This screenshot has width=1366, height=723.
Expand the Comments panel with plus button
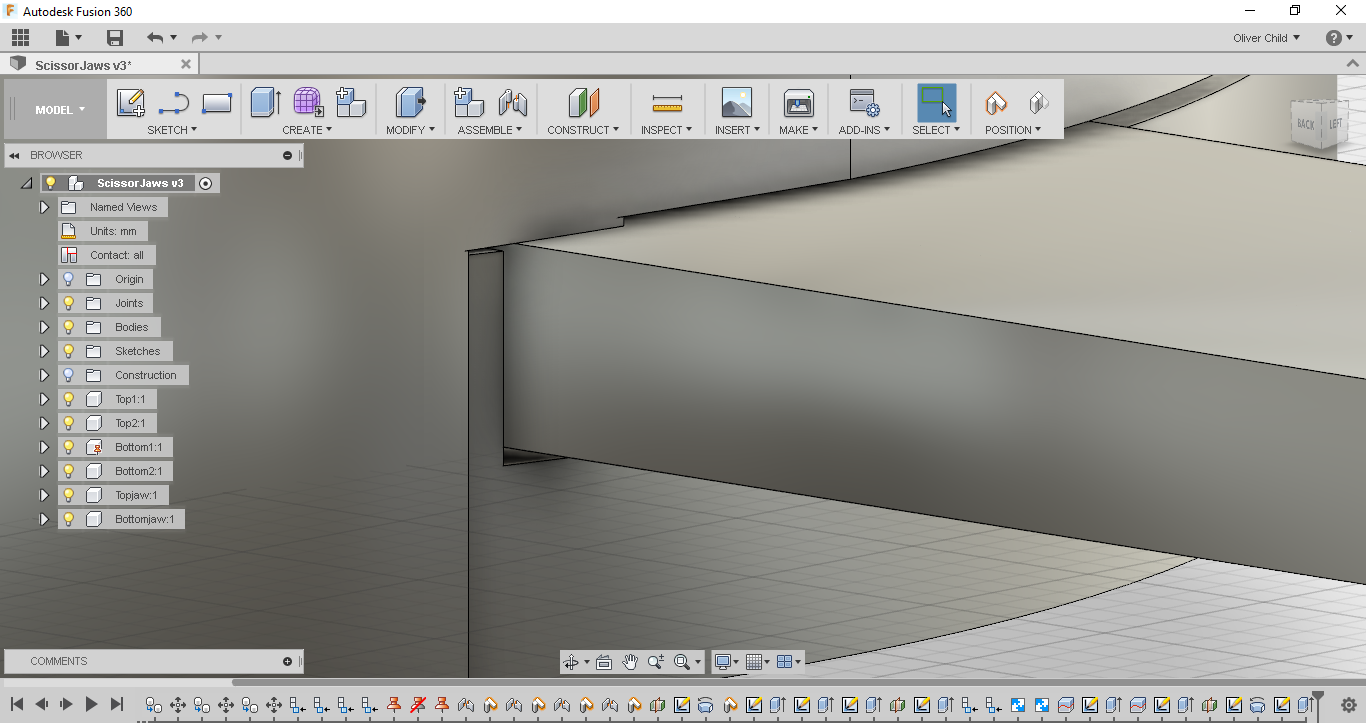[x=288, y=661]
